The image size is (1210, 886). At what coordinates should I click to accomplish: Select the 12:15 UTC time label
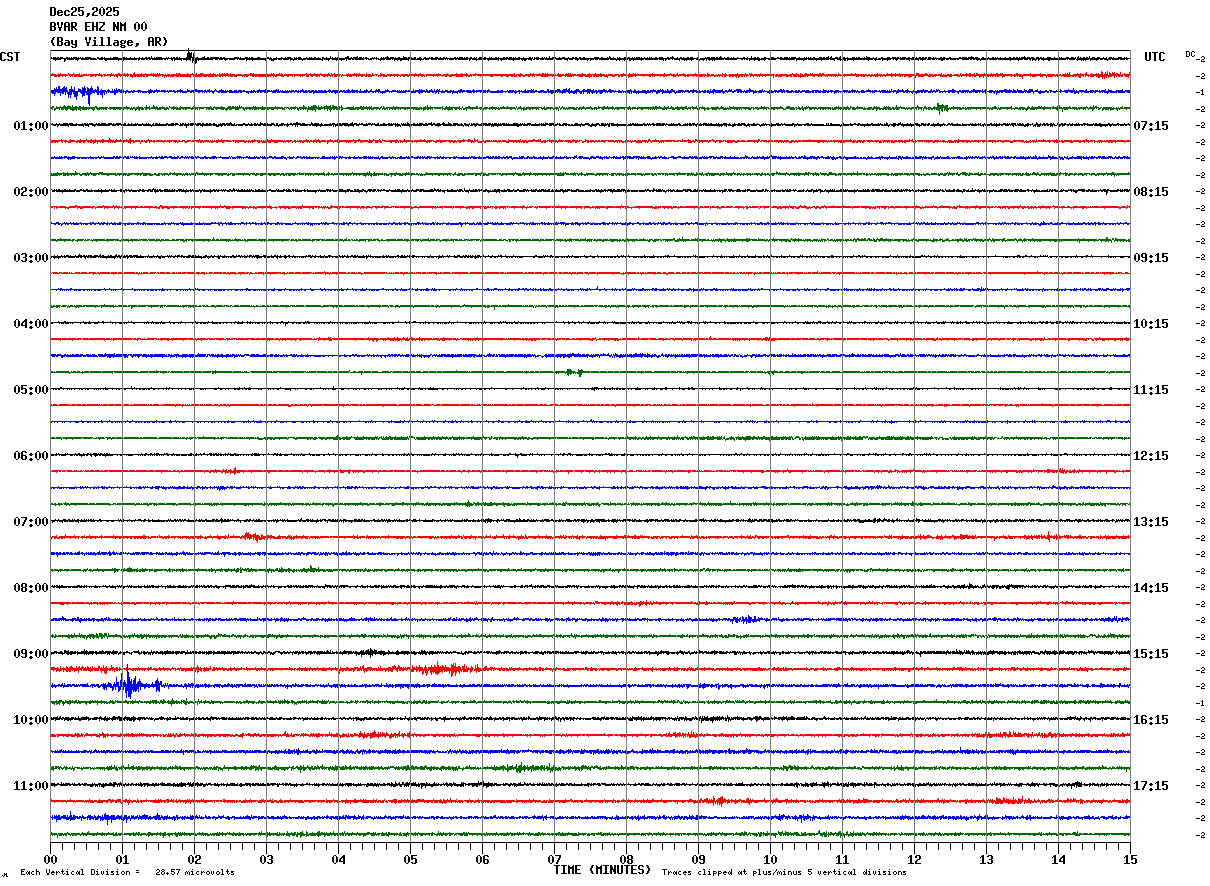1151,456
